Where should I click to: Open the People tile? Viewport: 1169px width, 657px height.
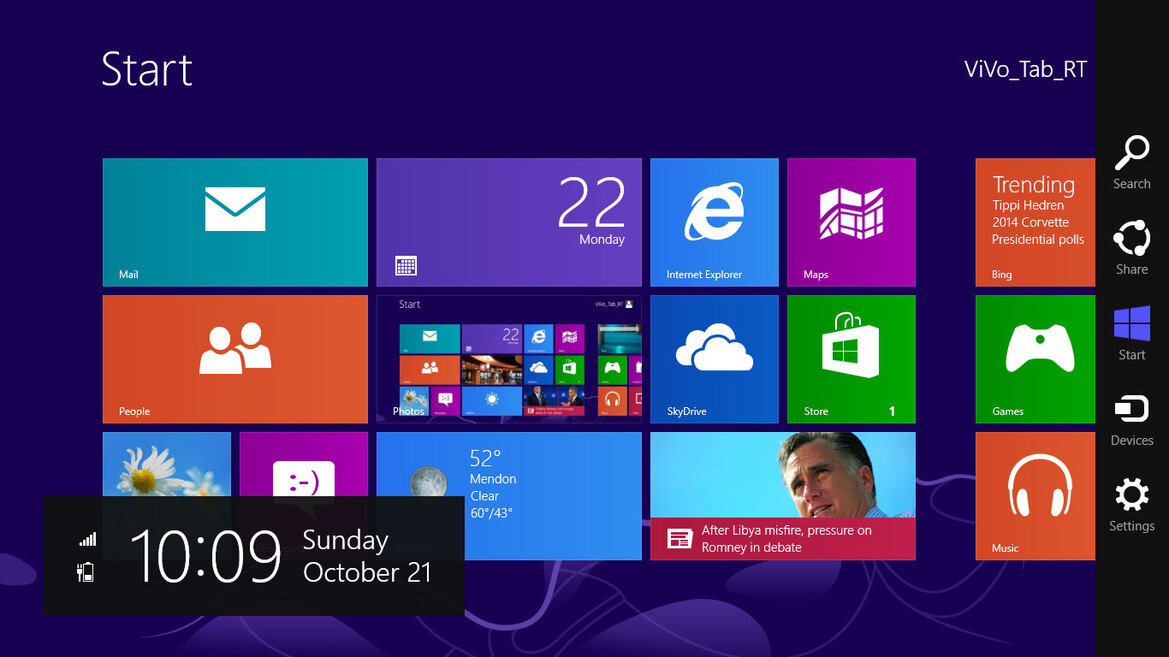pyautogui.click(x=235, y=359)
